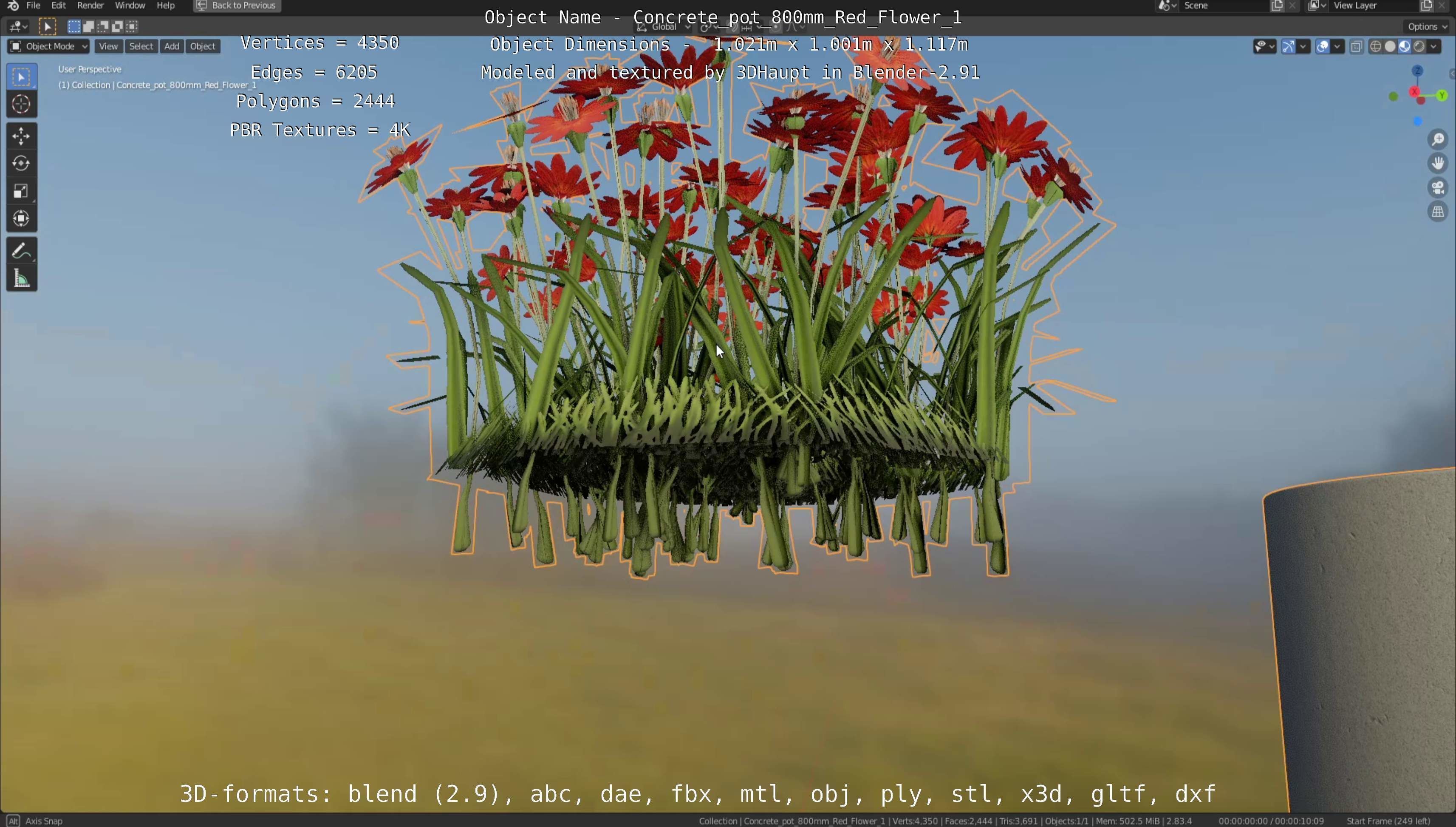Click the Zoom view magnifier button
This screenshot has width=1456, height=827.
[1438, 139]
